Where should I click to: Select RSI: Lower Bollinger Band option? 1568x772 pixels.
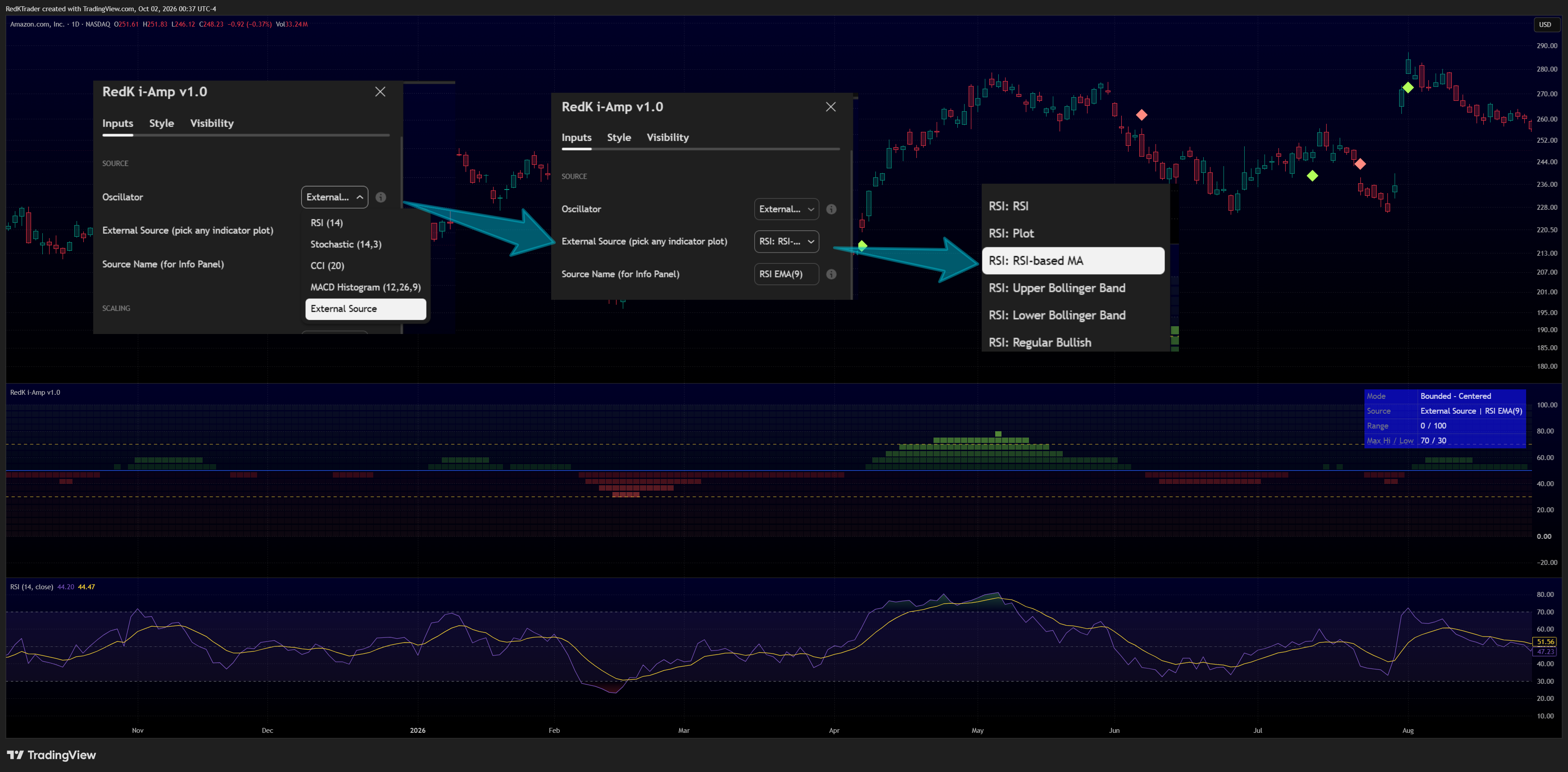1073,316
